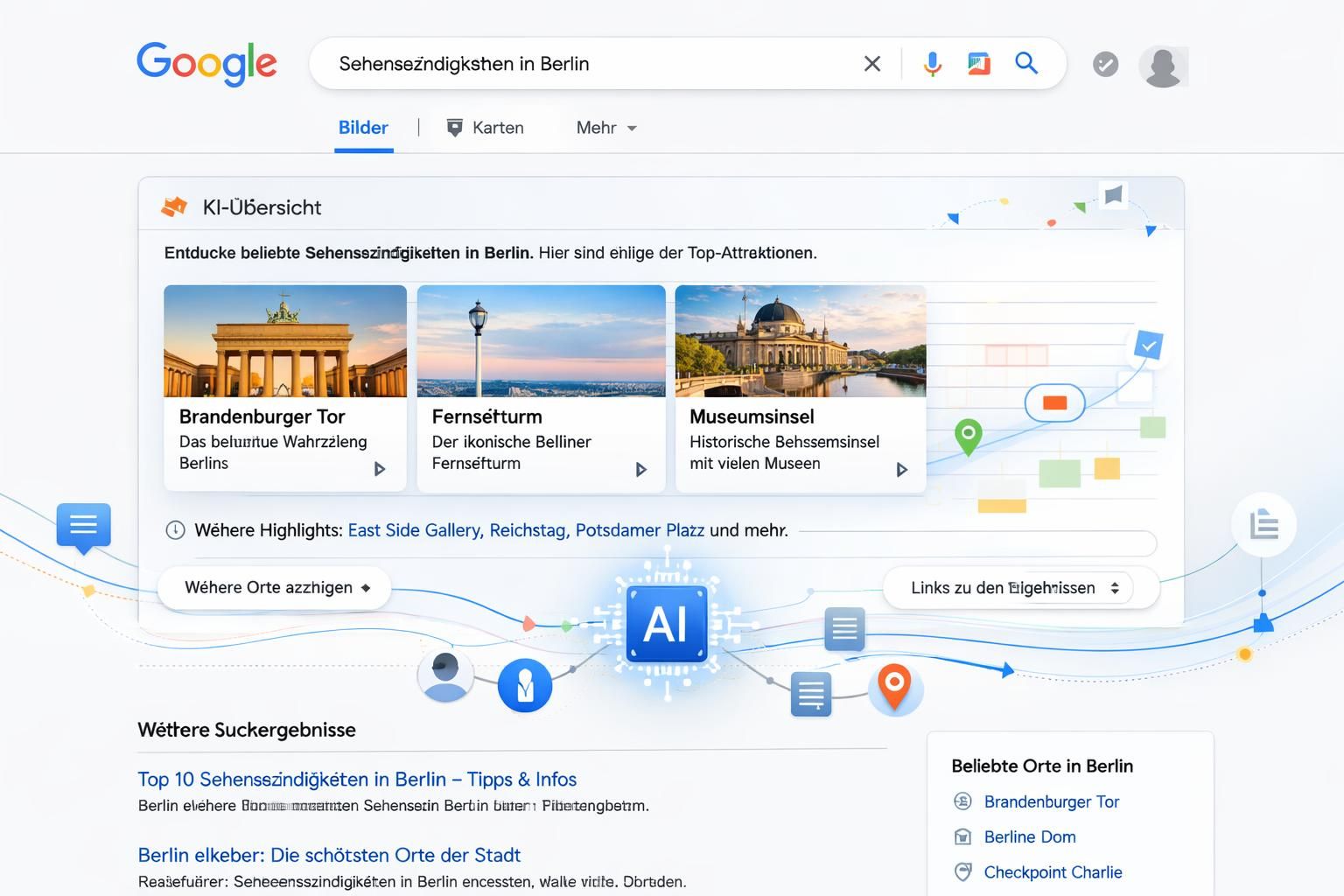Click the orange location pin circle icon
Viewport: 1344px width, 896px height.
[x=895, y=688]
